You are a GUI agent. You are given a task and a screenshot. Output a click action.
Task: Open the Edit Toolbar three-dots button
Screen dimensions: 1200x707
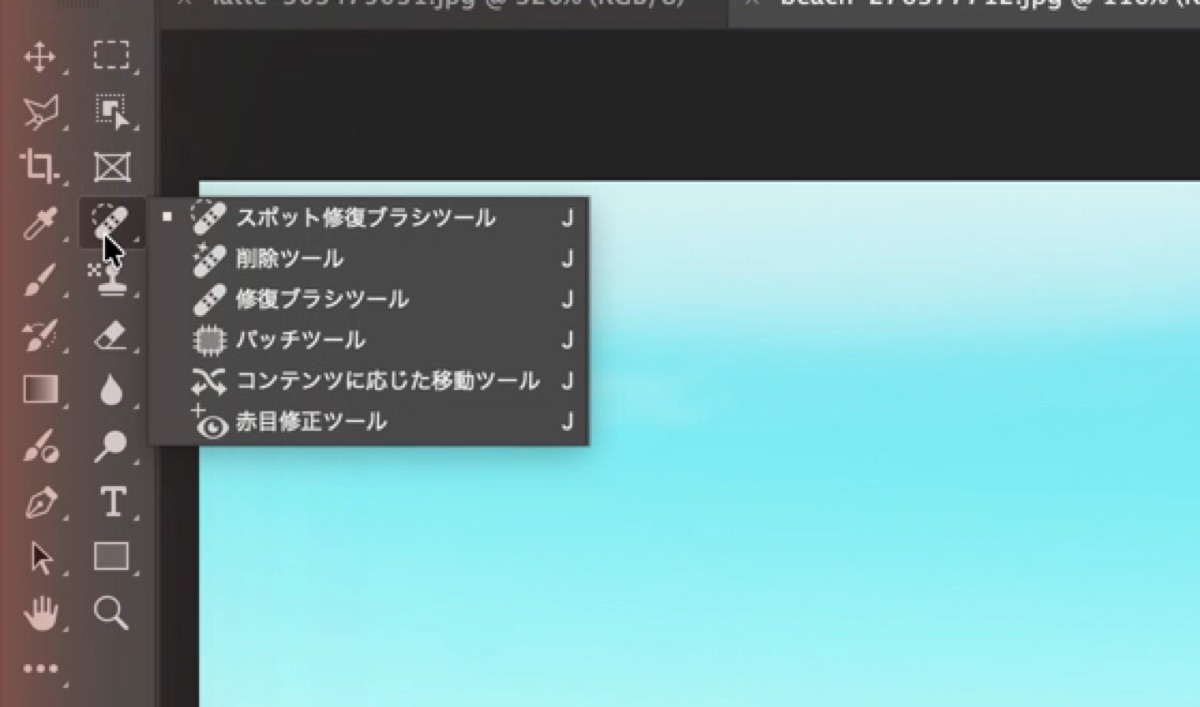40,669
